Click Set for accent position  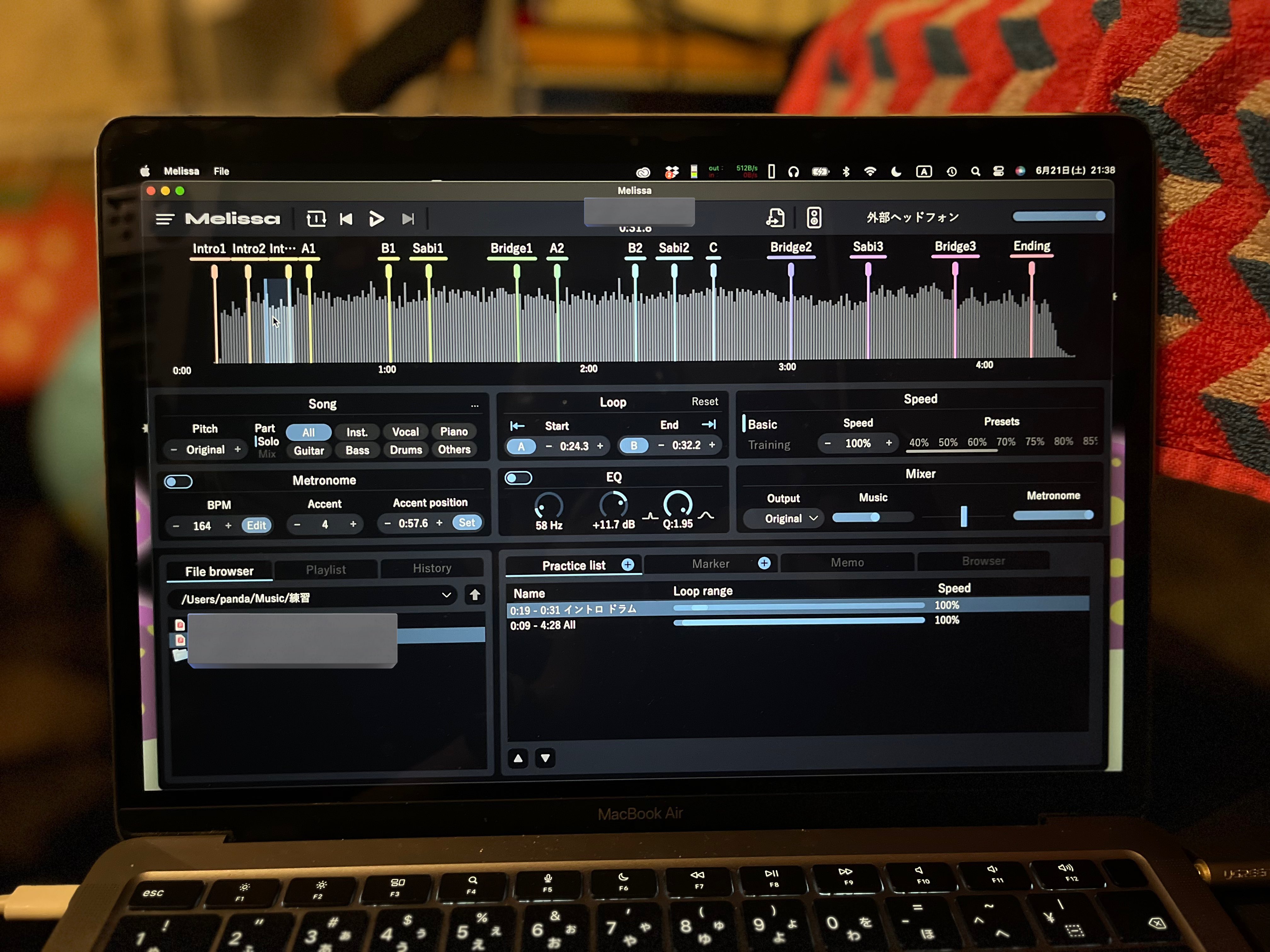[467, 523]
